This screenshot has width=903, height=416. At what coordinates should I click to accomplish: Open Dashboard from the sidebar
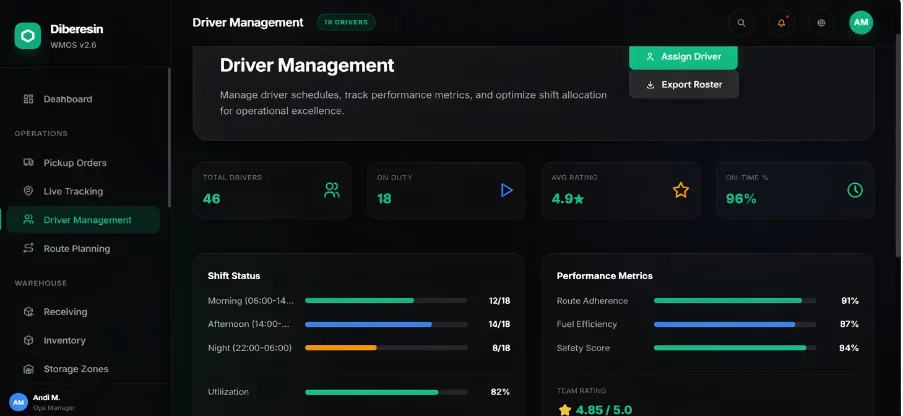tap(84, 99)
